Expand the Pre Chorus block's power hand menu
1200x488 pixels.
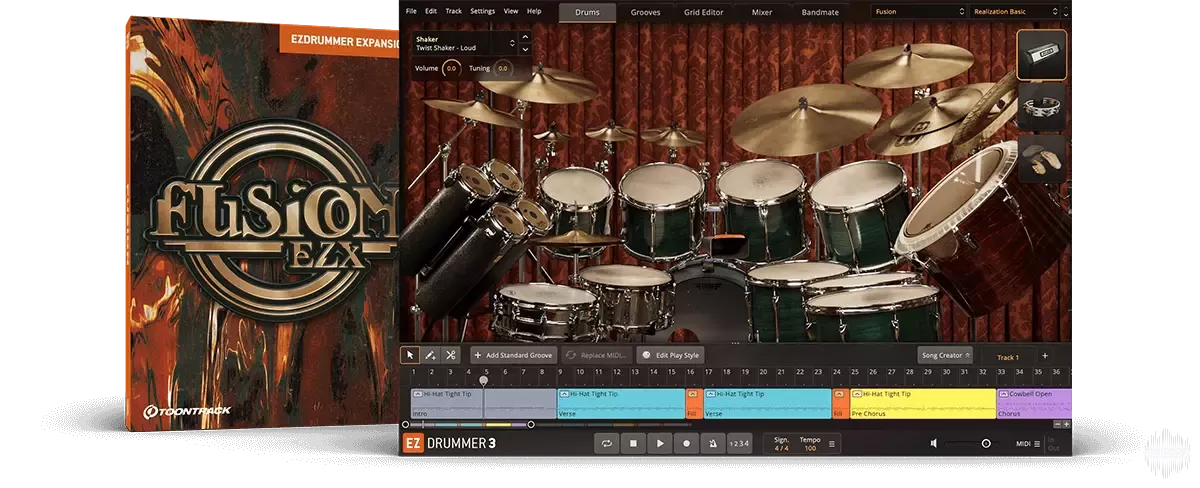click(856, 394)
